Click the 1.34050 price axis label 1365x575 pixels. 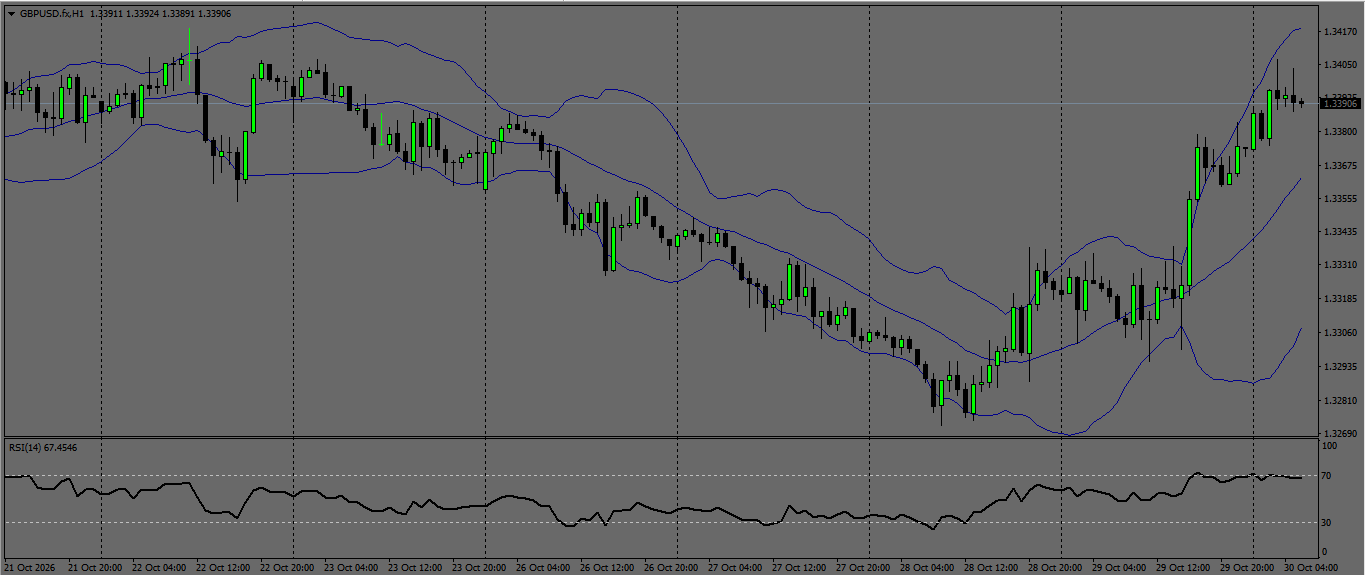coord(1340,65)
